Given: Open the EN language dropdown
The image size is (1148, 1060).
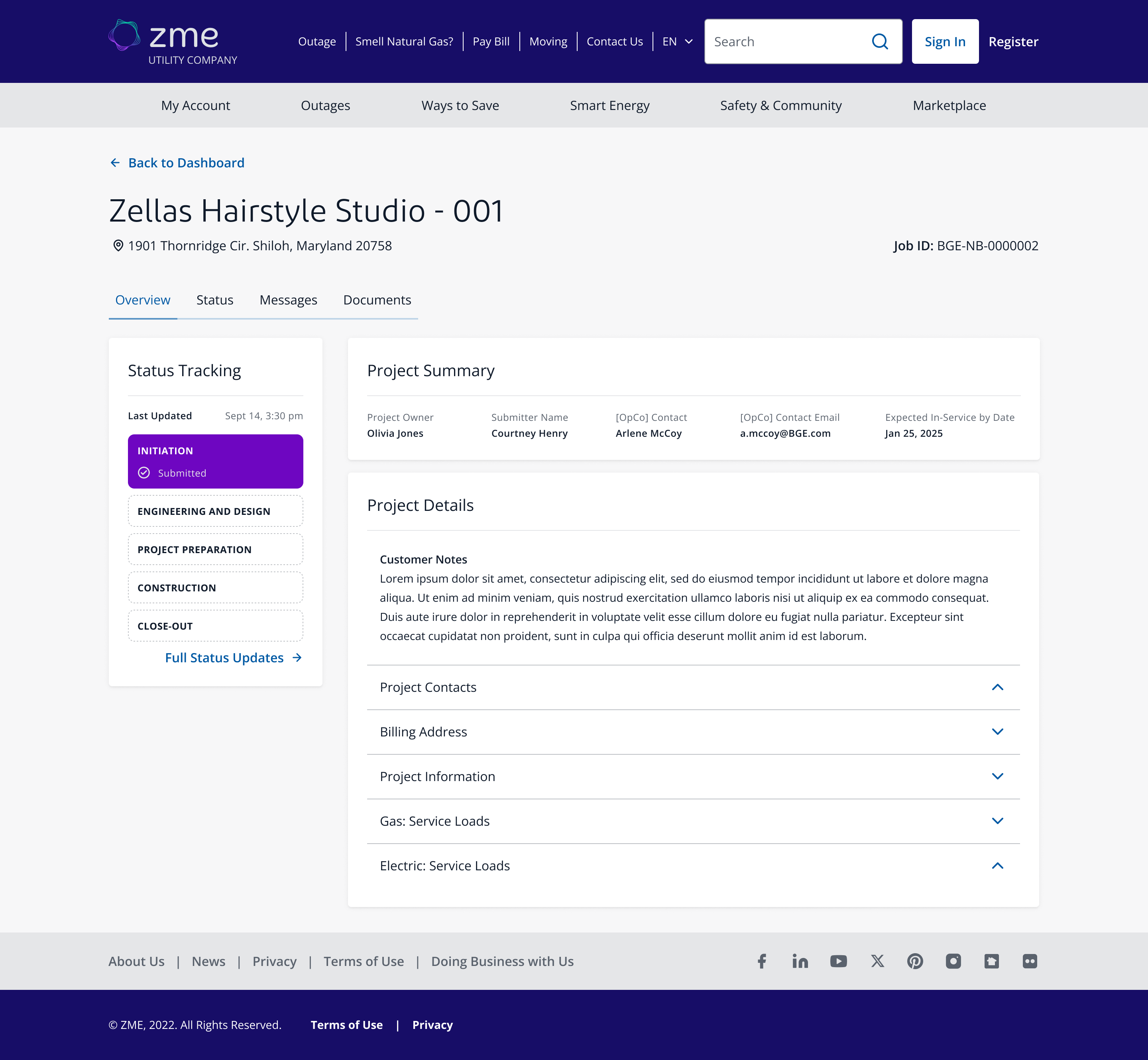Looking at the screenshot, I should (x=678, y=41).
